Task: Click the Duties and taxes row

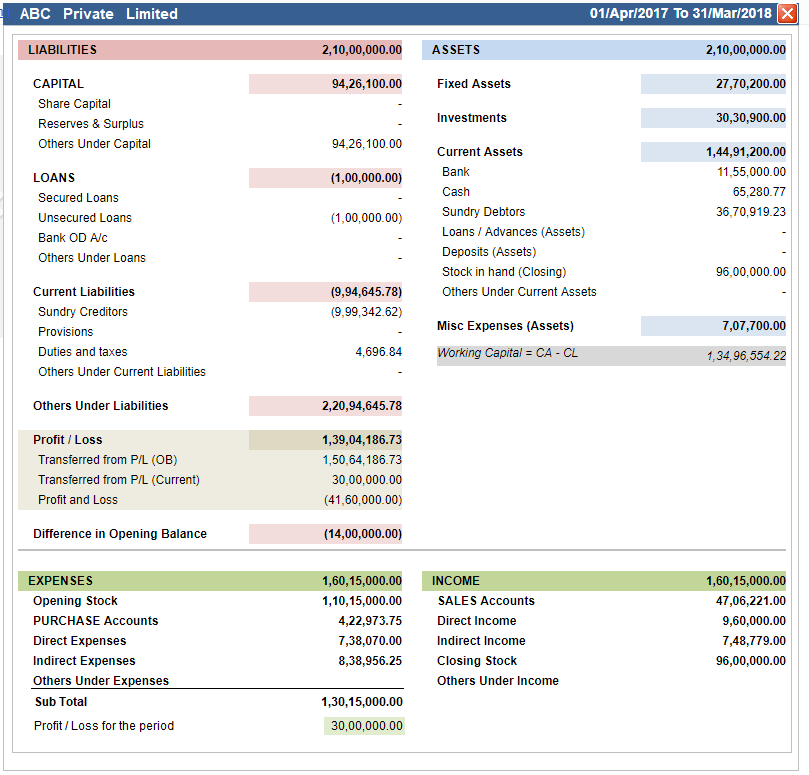Action: click(211, 352)
